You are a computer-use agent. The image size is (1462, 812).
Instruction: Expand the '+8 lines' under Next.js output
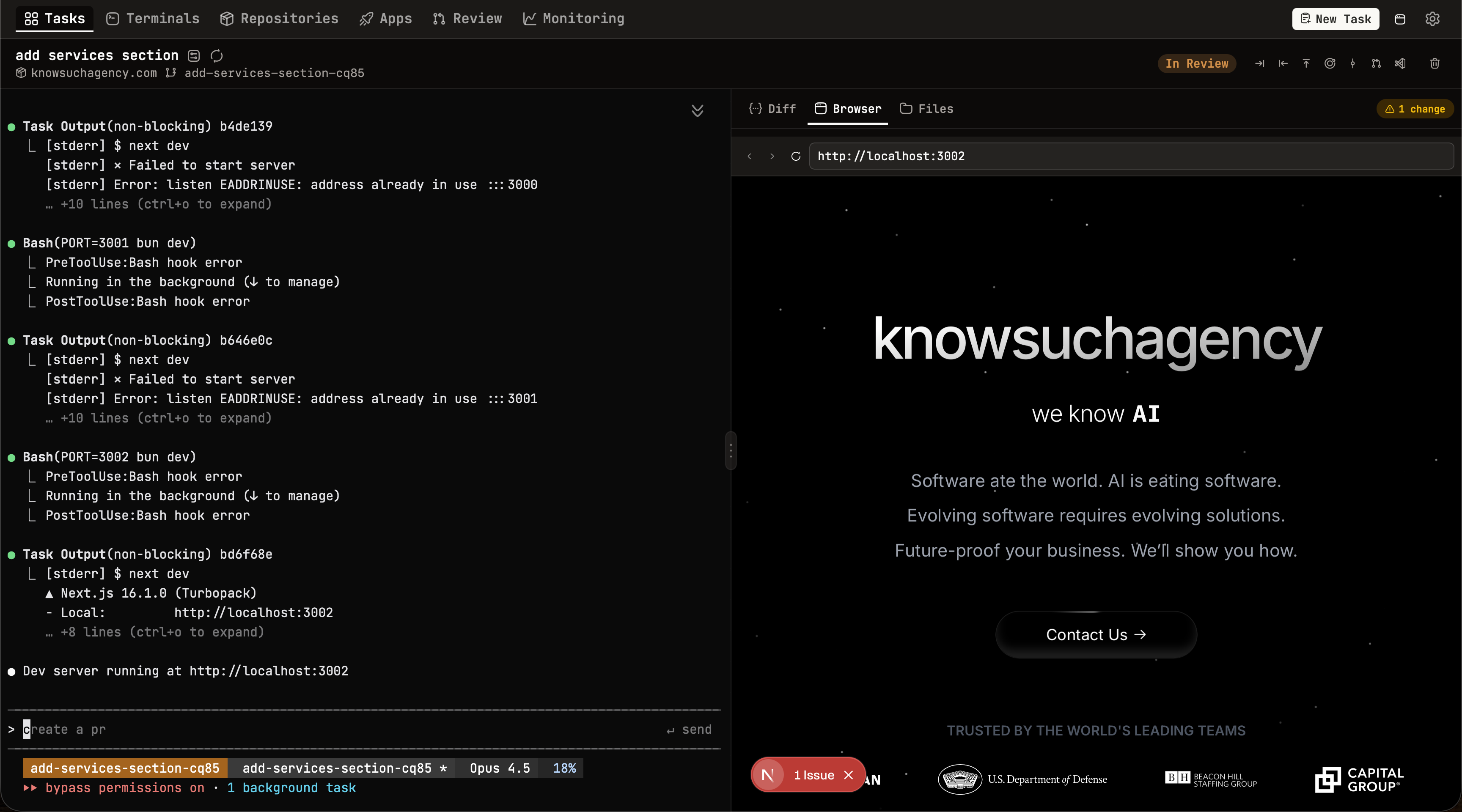[x=155, y=632]
